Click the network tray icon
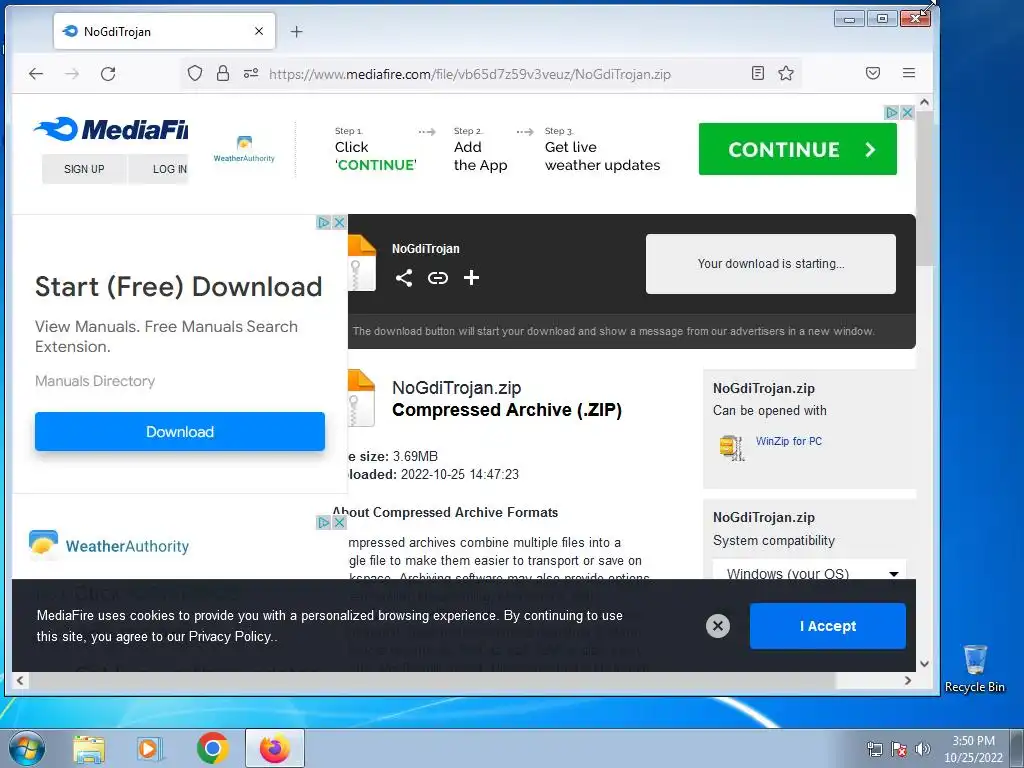 point(874,749)
